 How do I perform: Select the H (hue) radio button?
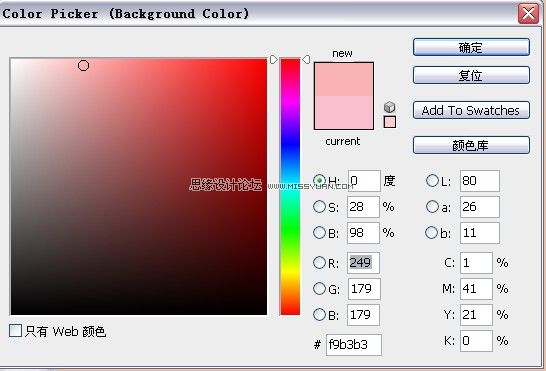pyautogui.click(x=319, y=180)
